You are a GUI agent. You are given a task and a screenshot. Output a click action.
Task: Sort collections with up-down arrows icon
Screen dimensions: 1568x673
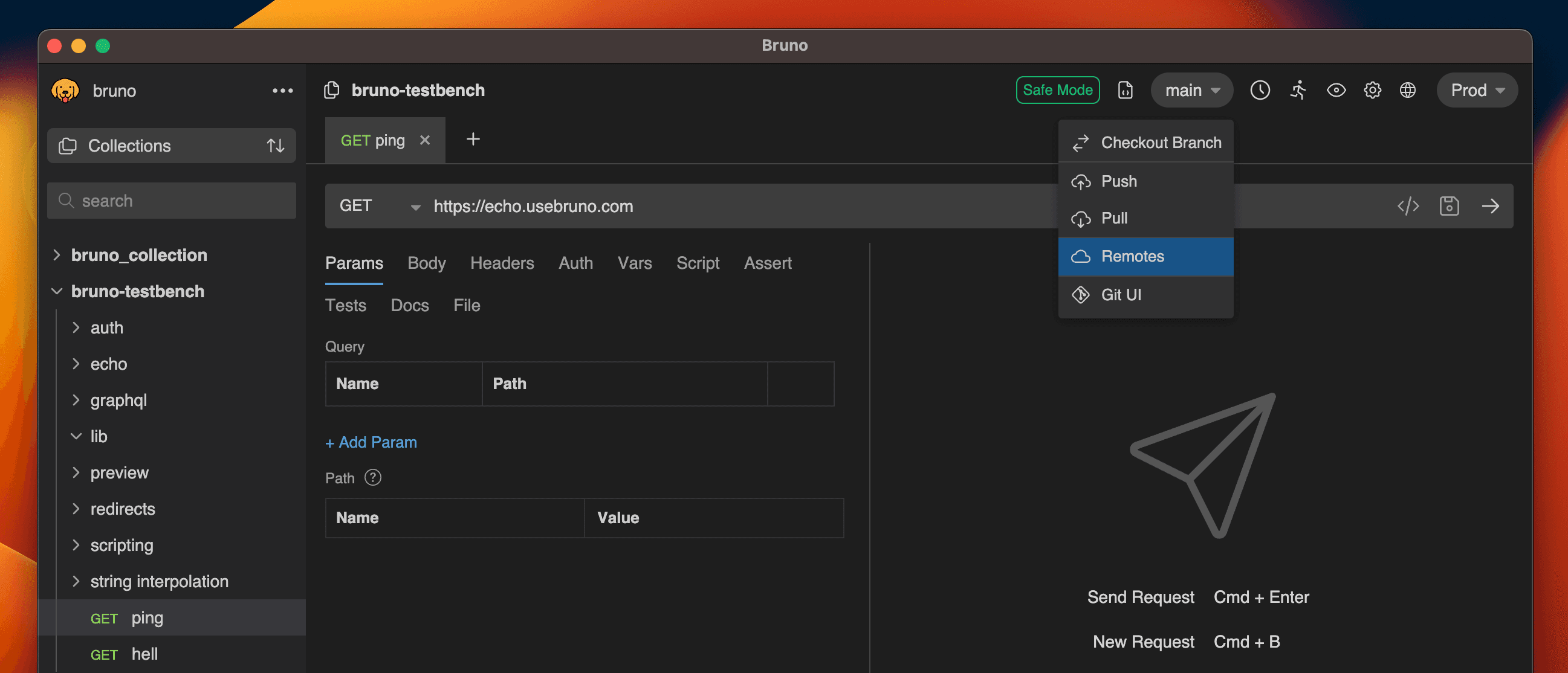275,146
